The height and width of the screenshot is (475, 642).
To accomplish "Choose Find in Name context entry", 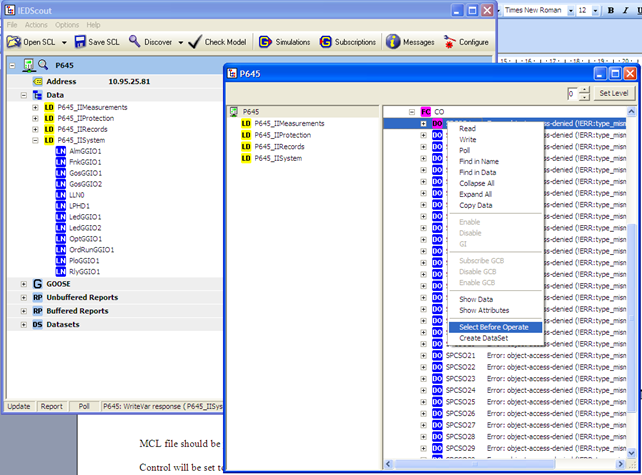I will 479,162.
